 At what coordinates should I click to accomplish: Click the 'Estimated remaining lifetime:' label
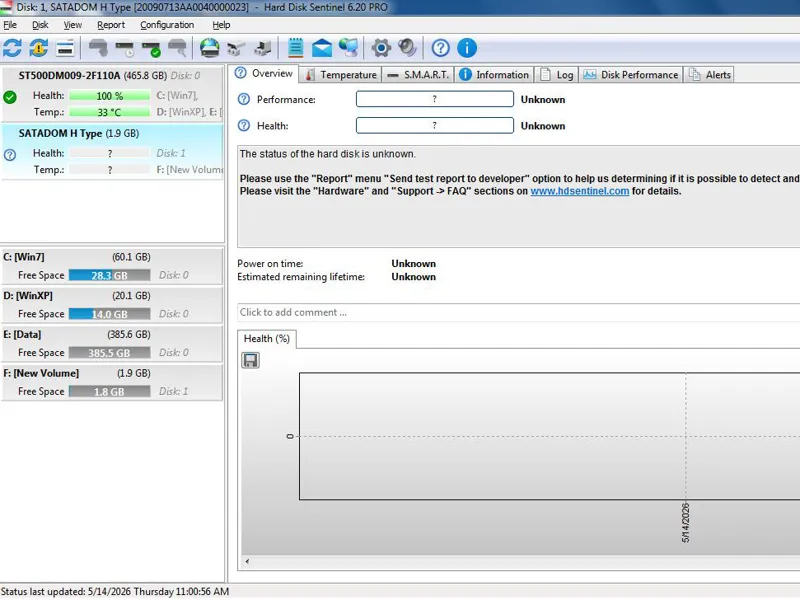click(301, 277)
